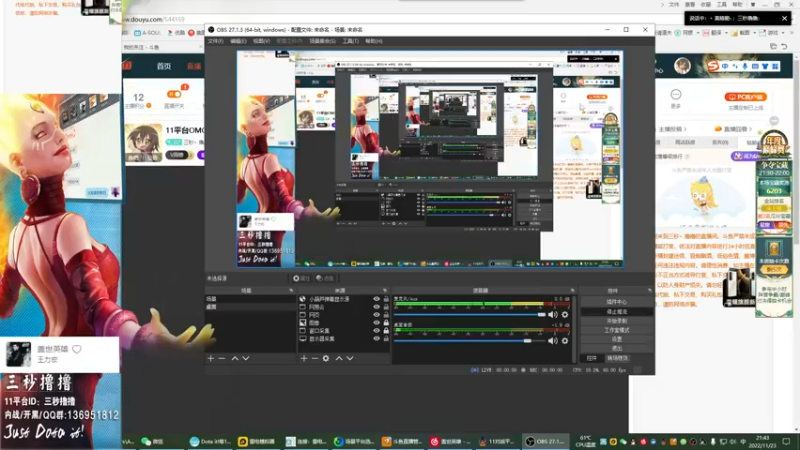Toggle visibility eye for 图像 source

click(377, 323)
